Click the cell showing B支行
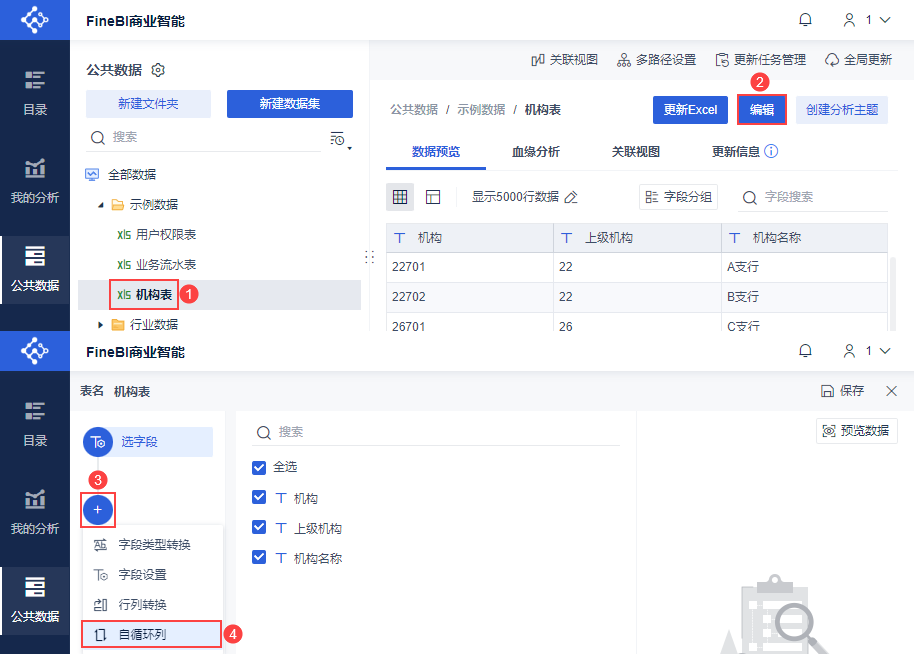Image resolution: width=914 pixels, height=654 pixels. click(x=804, y=297)
